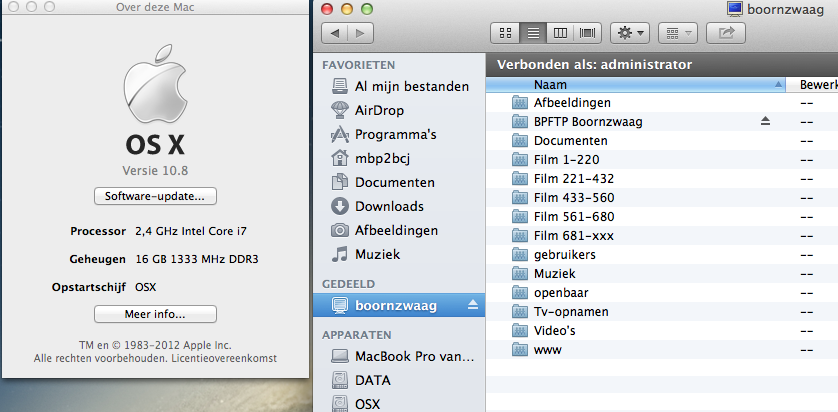This screenshot has width=838, height=412.
Task: Open the item arrangement dropdown
Action: pyautogui.click(x=678, y=33)
